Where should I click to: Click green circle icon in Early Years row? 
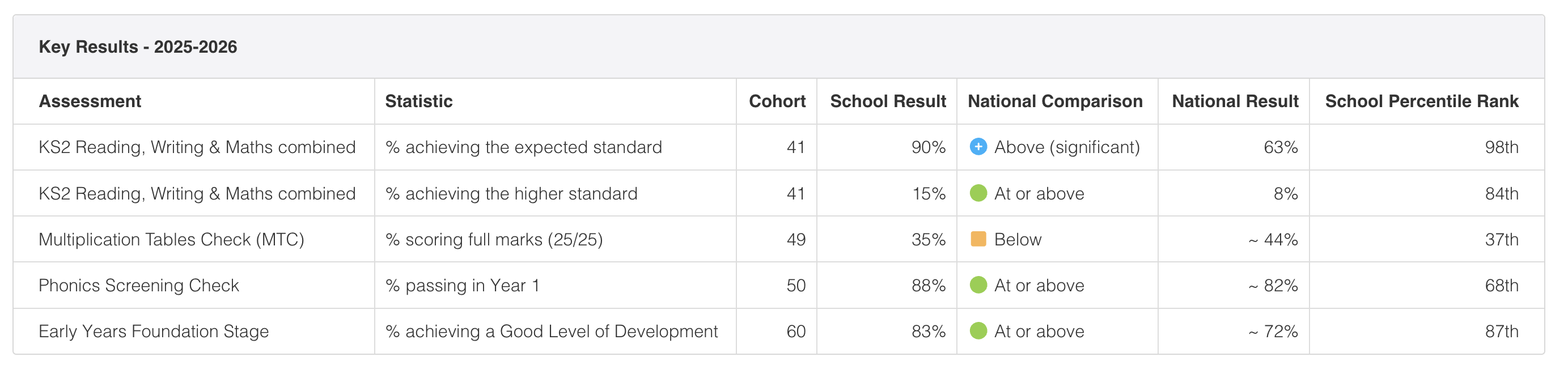pos(977,331)
